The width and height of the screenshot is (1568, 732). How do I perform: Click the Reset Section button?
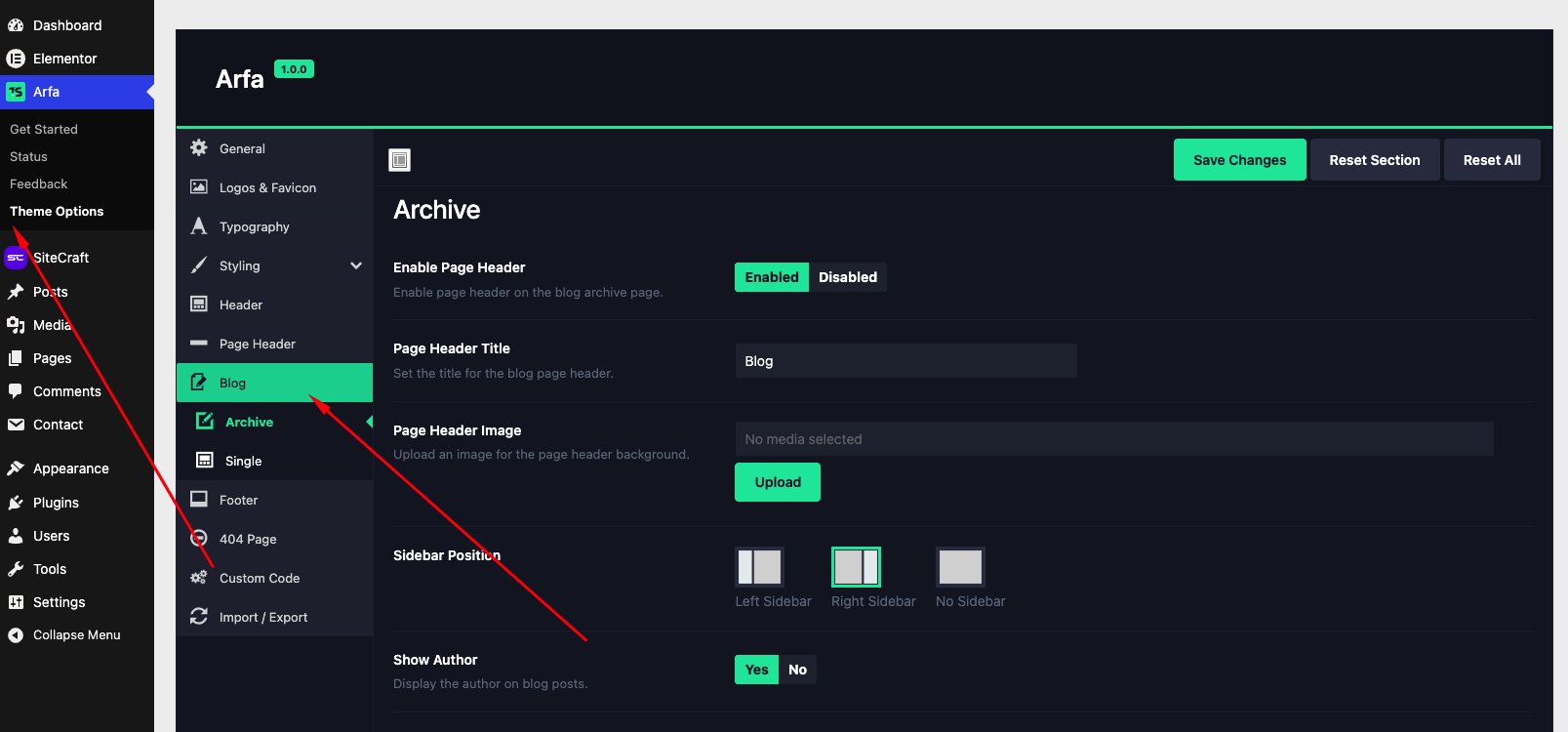click(x=1375, y=160)
